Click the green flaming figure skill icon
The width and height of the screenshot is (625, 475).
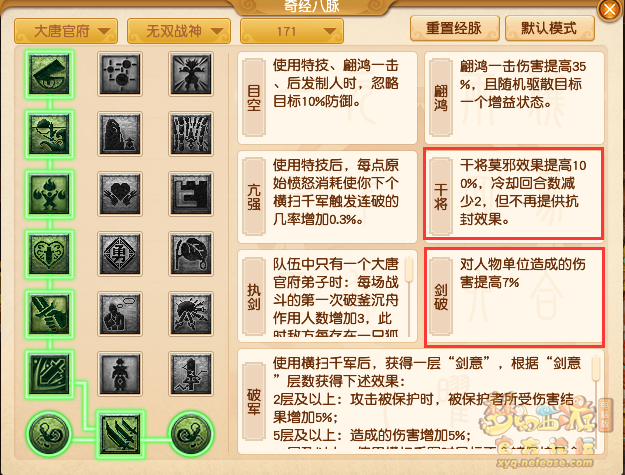pyautogui.click(x=49, y=194)
